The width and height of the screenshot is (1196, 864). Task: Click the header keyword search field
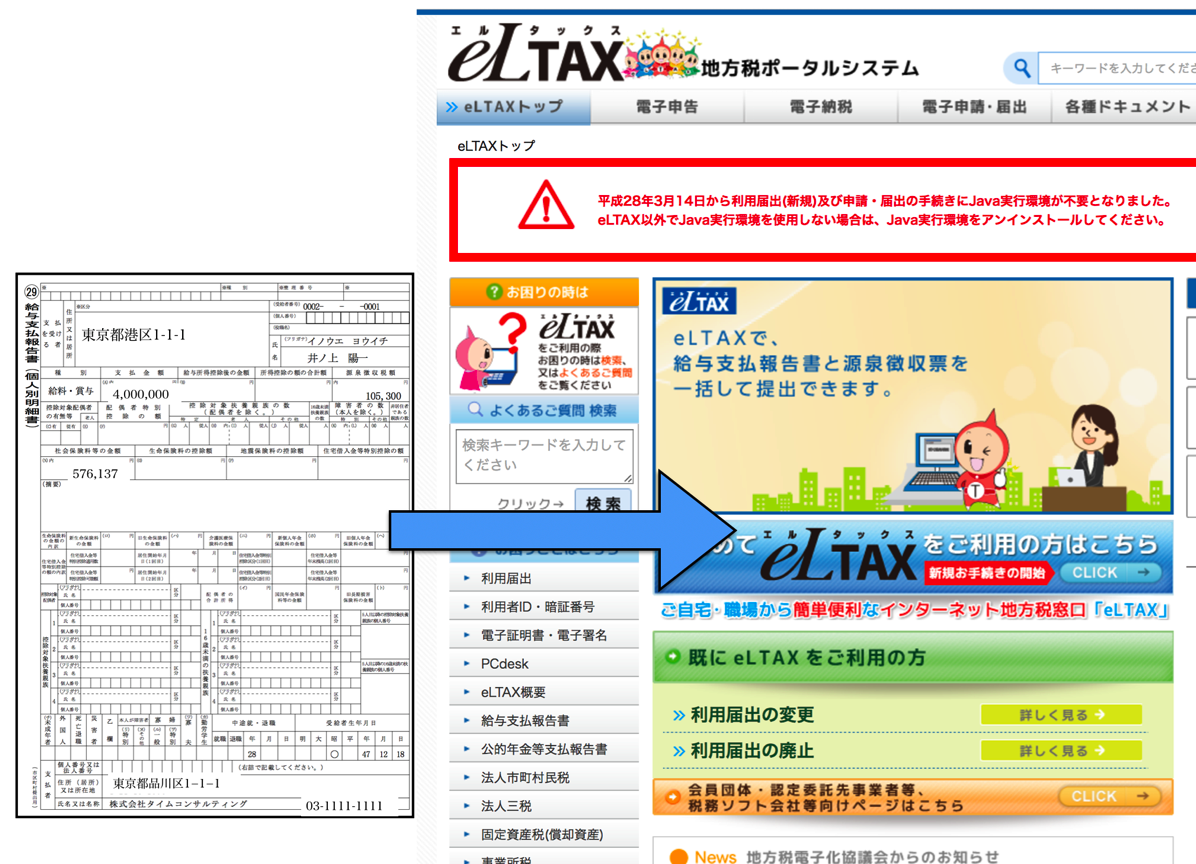click(x=1117, y=69)
